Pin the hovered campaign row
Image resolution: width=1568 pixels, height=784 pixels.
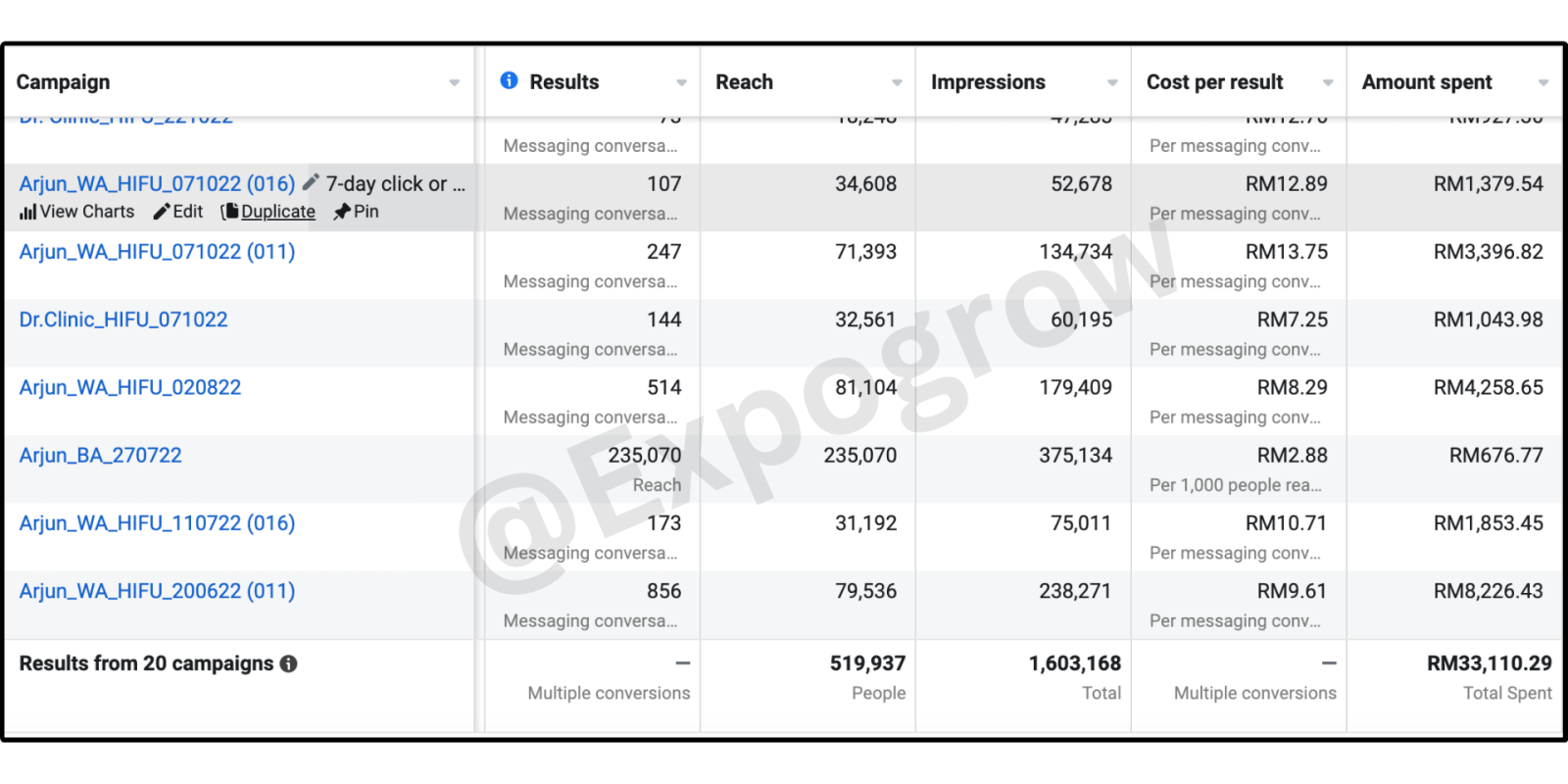coord(356,212)
